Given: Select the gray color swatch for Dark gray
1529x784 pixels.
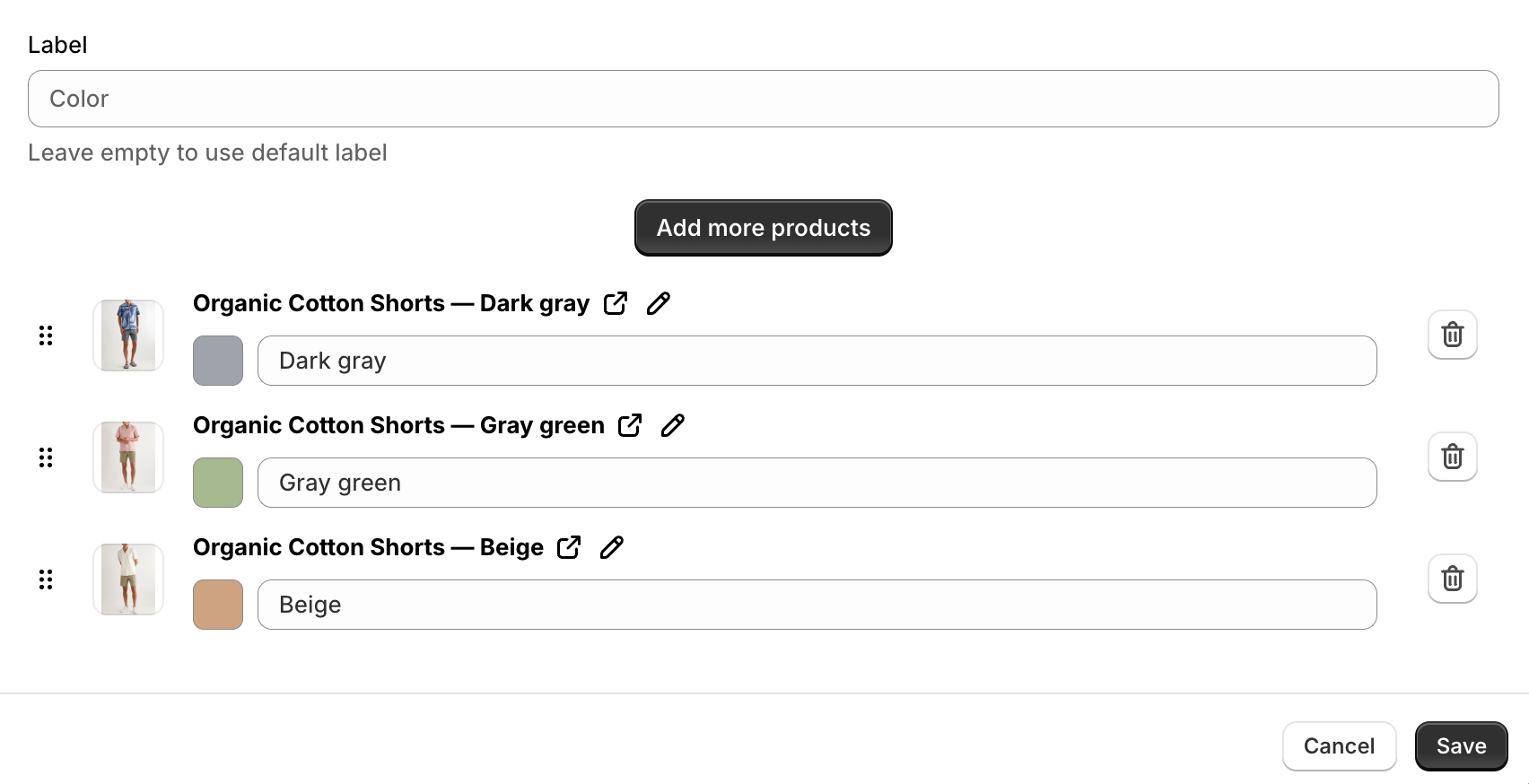Looking at the screenshot, I should point(217,361).
